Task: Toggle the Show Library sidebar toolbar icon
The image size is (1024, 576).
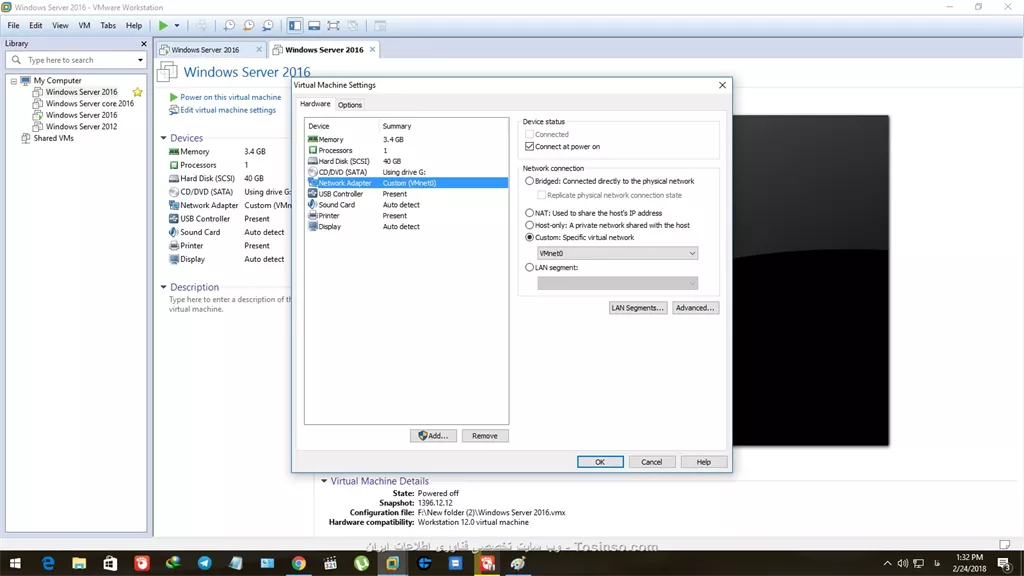Action: 295,25
